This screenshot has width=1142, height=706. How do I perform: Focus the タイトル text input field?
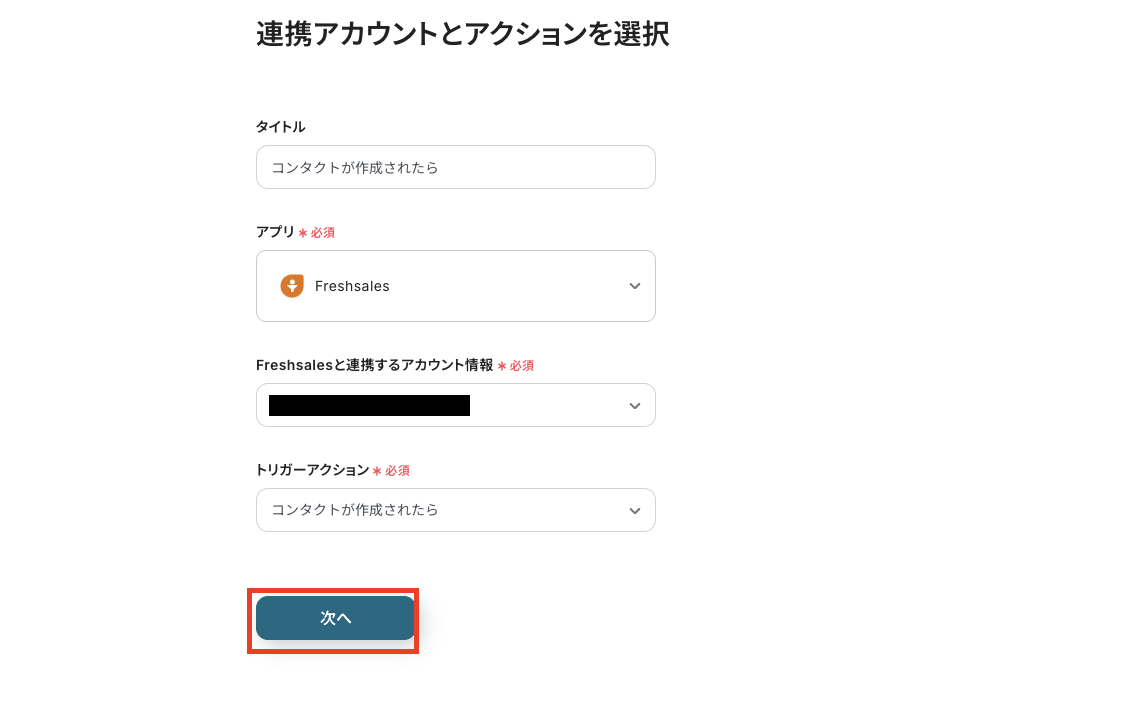[x=455, y=167]
